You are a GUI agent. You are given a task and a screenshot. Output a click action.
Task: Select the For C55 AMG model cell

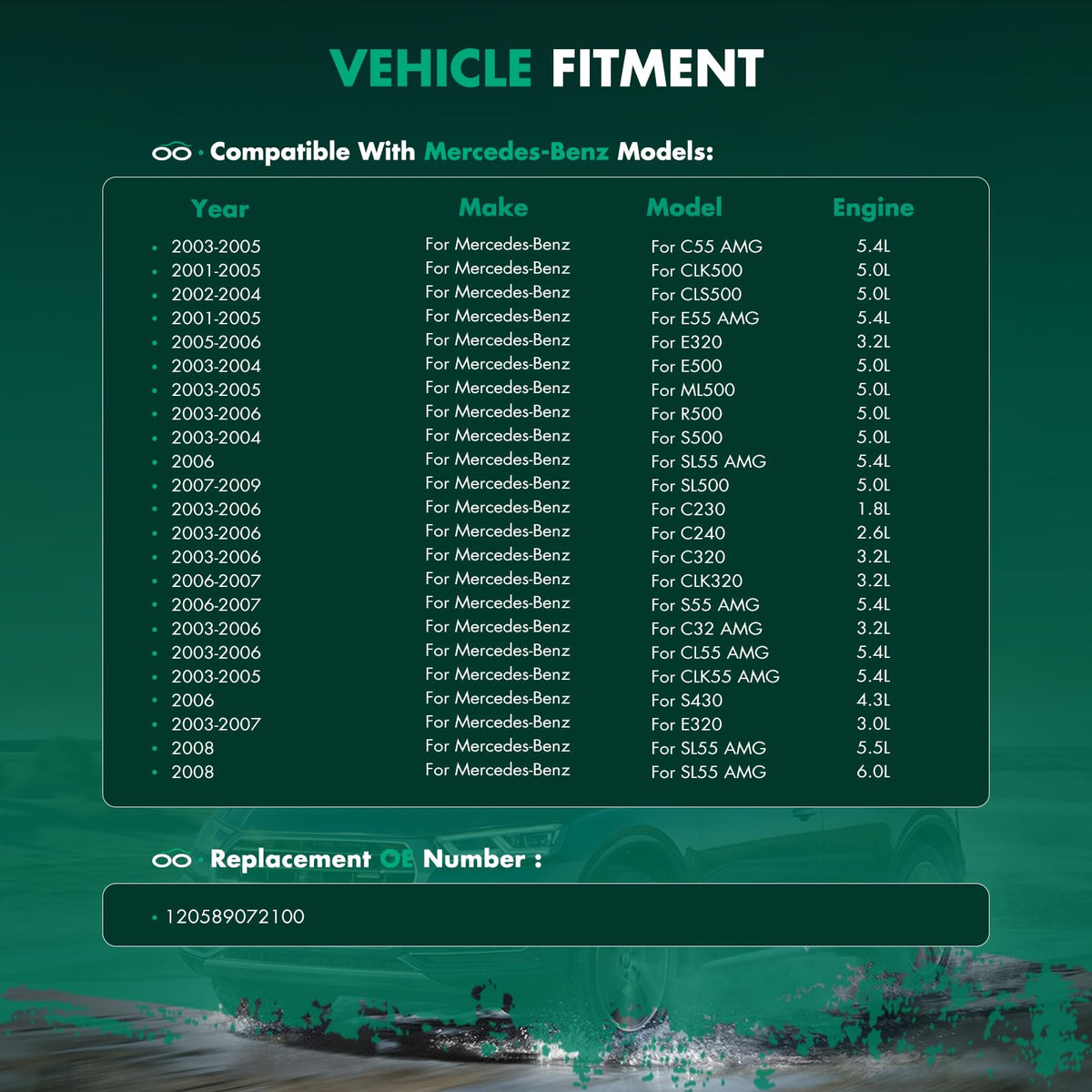707,247
